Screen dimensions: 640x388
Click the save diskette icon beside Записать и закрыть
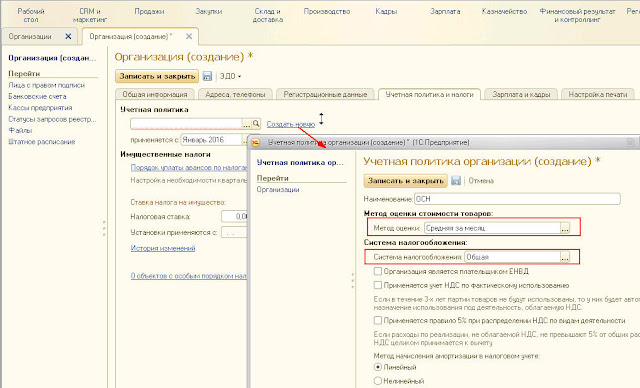(x=207, y=76)
